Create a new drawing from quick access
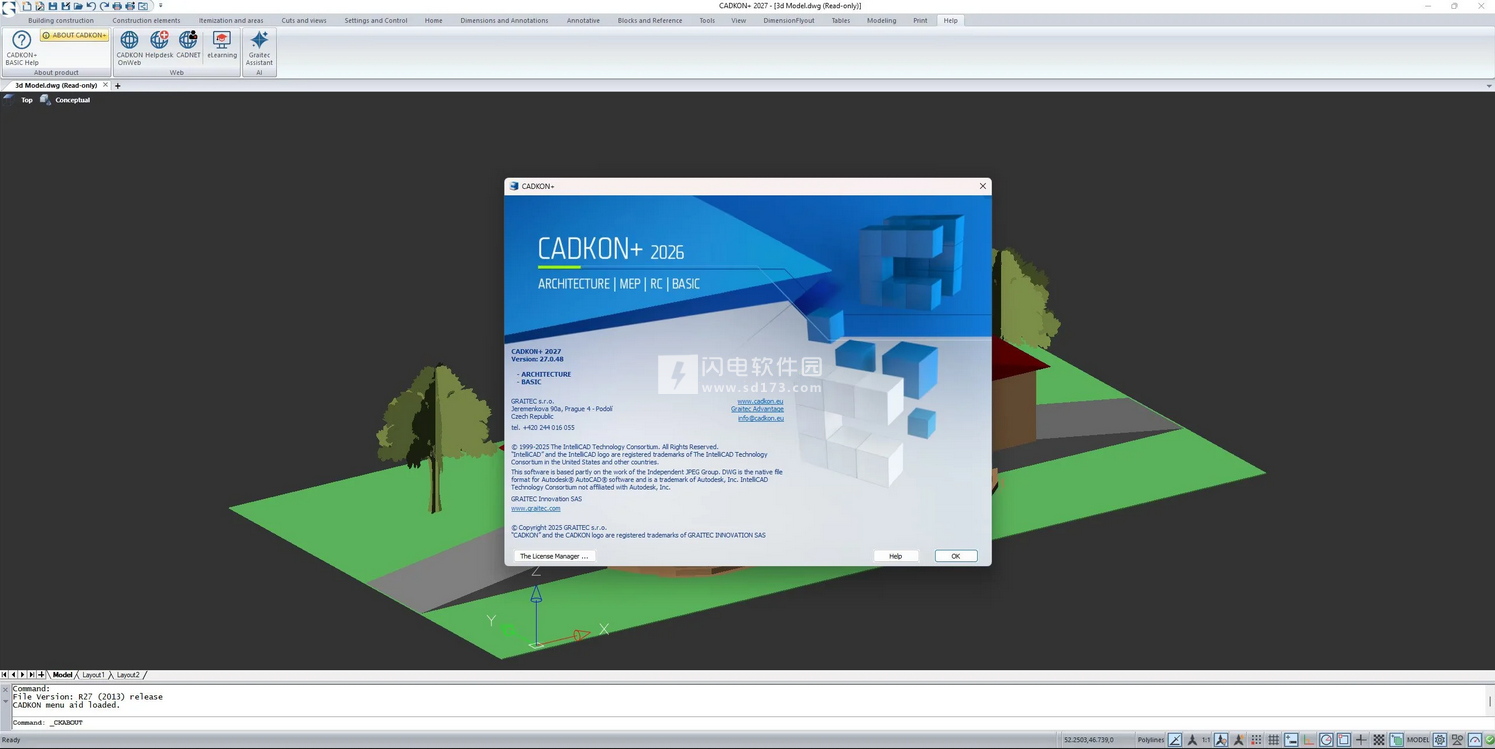 coord(27,6)
